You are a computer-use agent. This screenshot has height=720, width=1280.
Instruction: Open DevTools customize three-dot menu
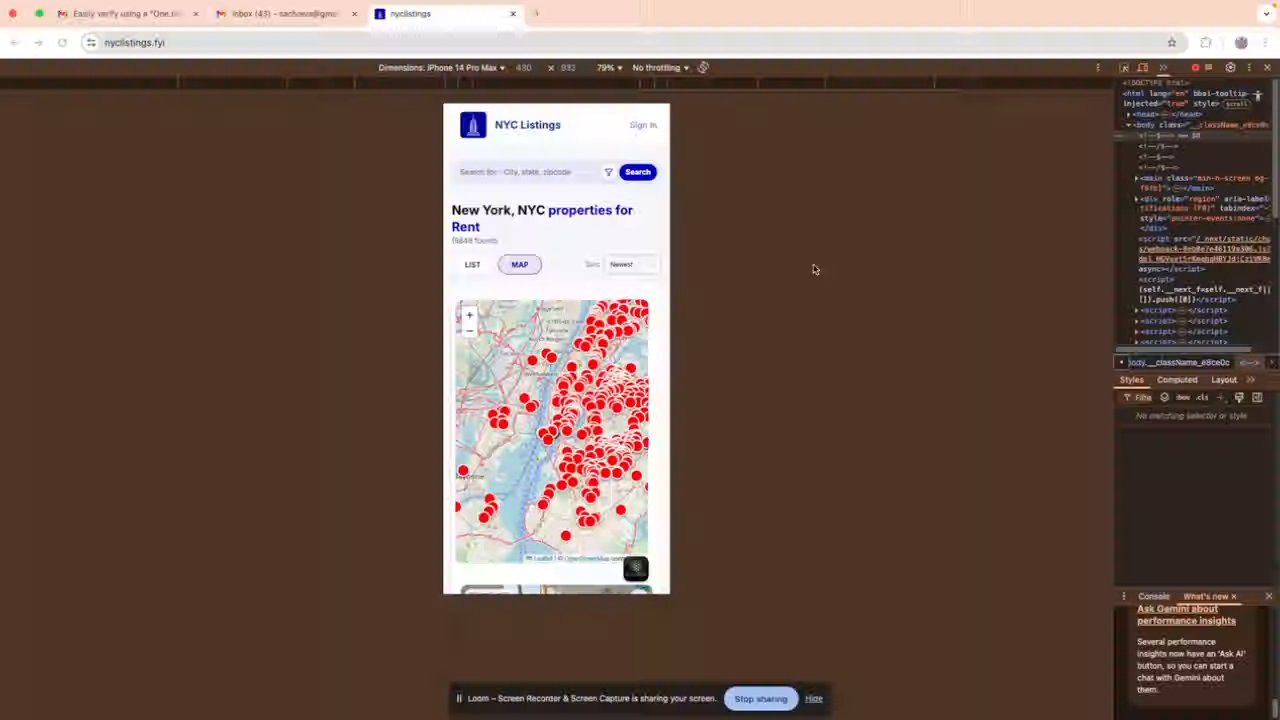(1249, 68)
